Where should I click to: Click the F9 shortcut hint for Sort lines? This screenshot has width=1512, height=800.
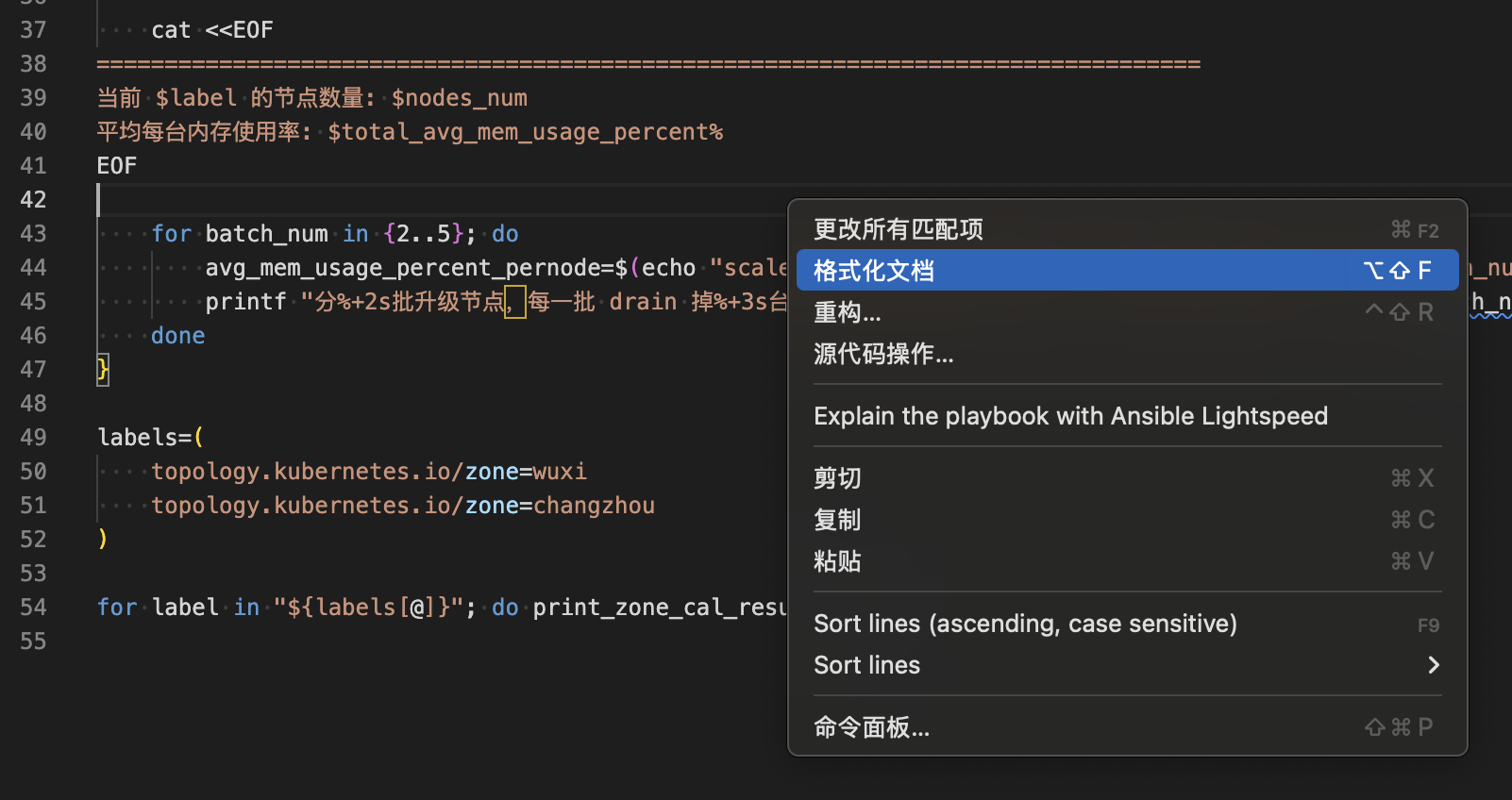(x=1428, y=625)
